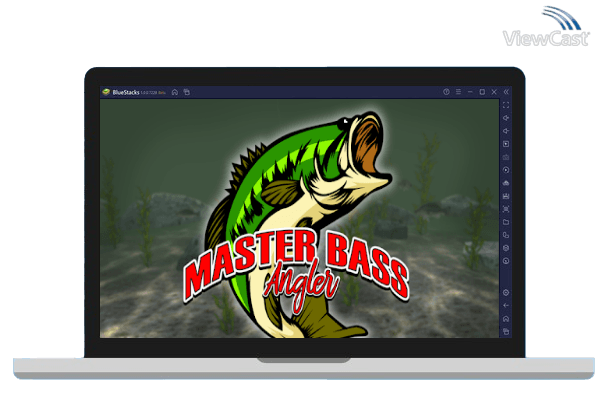This screenshot has width=602, height=414.
Task: Close the BlueStacks window
Action: click(494, 92)
